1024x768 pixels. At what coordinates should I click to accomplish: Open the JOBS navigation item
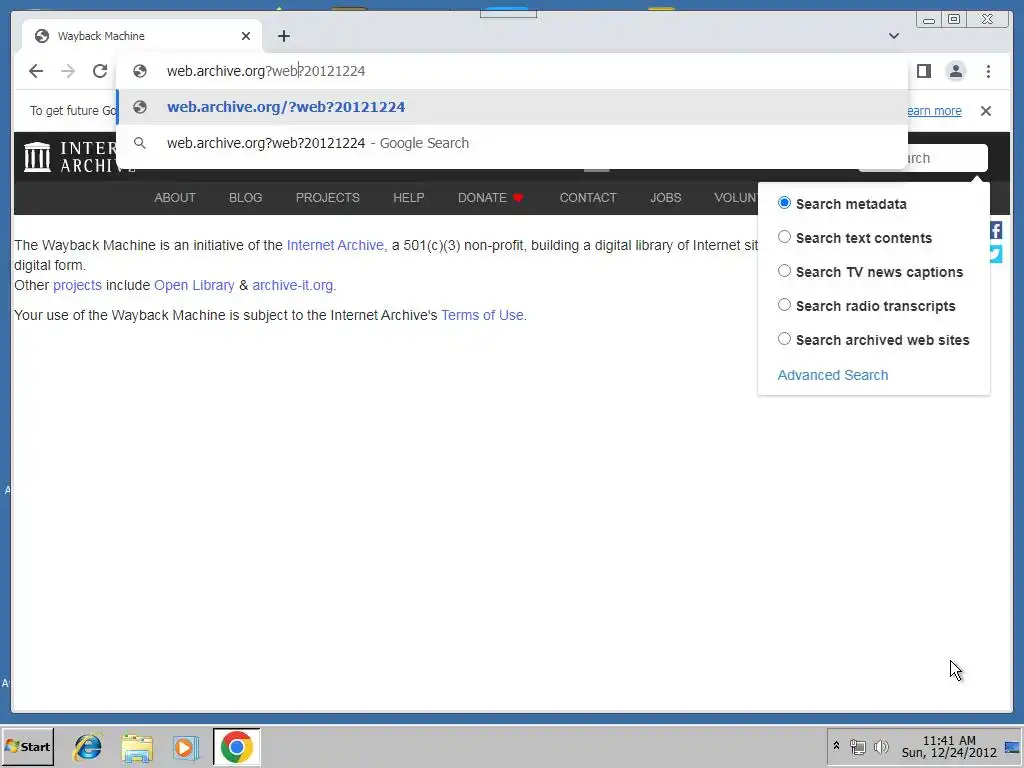point(665,198)
